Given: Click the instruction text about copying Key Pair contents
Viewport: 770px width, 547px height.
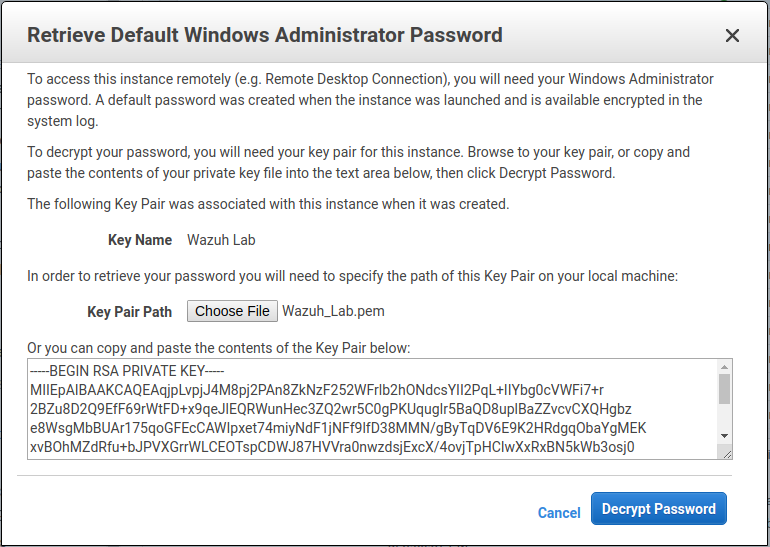Looking at the screenshot, I should tap(219, 348).
